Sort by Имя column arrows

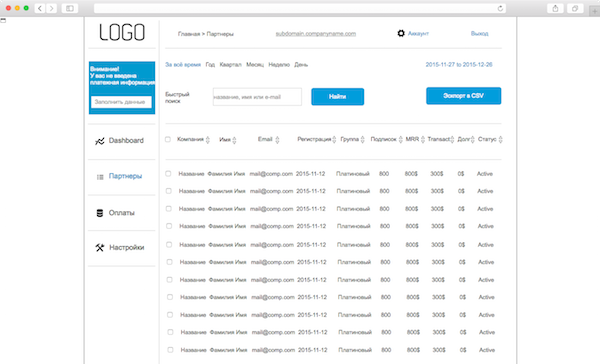click(234, 140)
